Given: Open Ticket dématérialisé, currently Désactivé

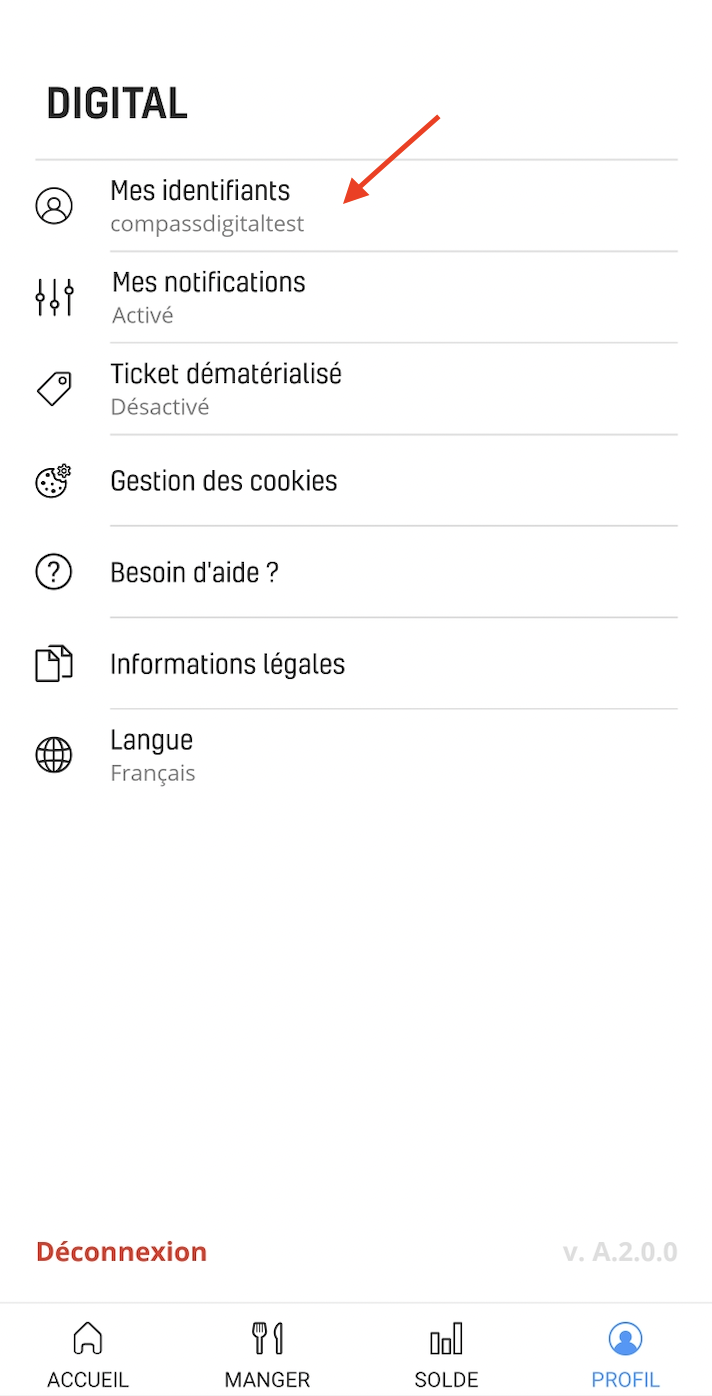Looking at the screenshot, I should pyautogui.click(x=356, y=389).
